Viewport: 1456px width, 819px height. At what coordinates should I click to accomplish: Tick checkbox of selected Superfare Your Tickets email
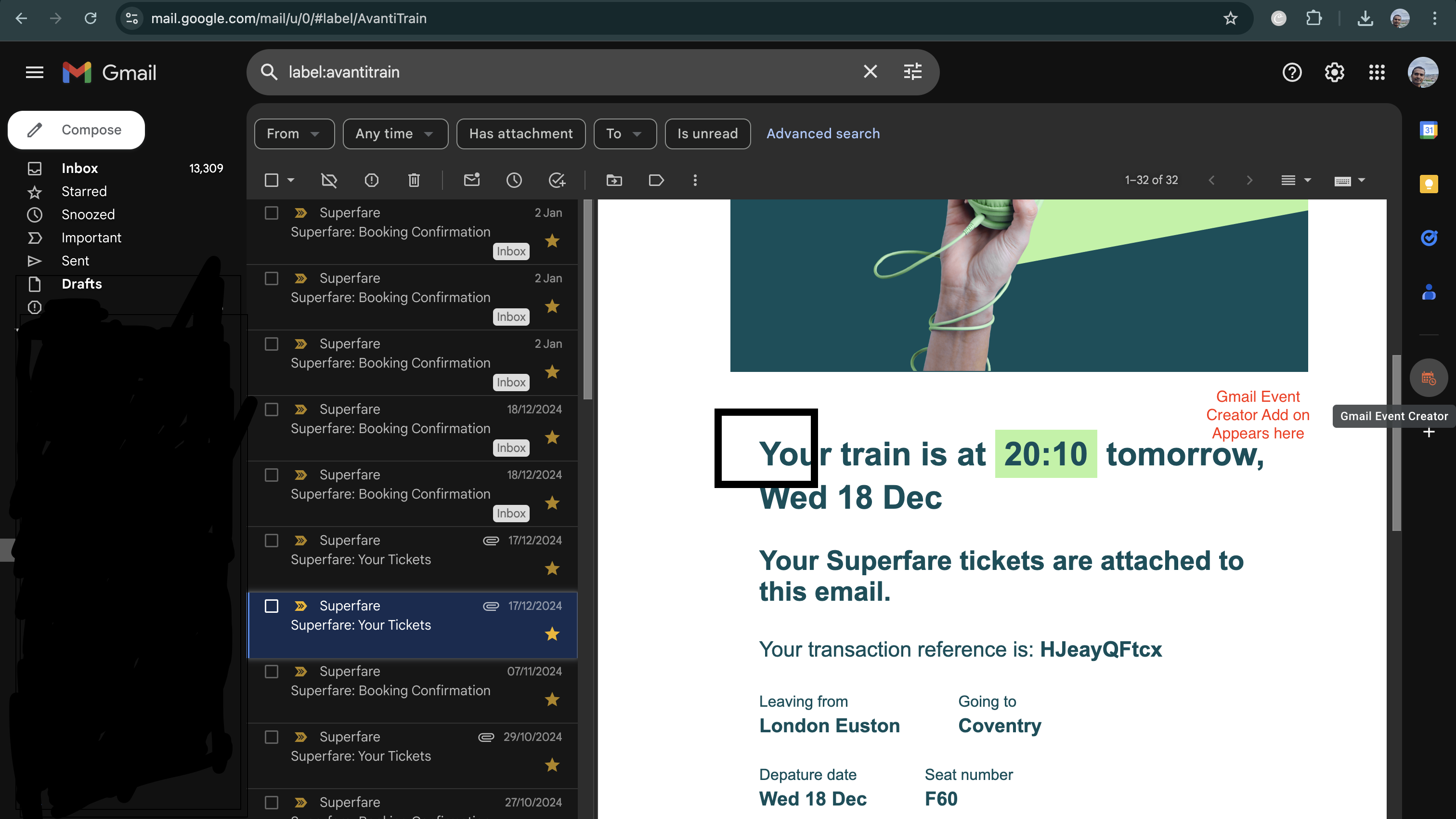coord(271,606)
